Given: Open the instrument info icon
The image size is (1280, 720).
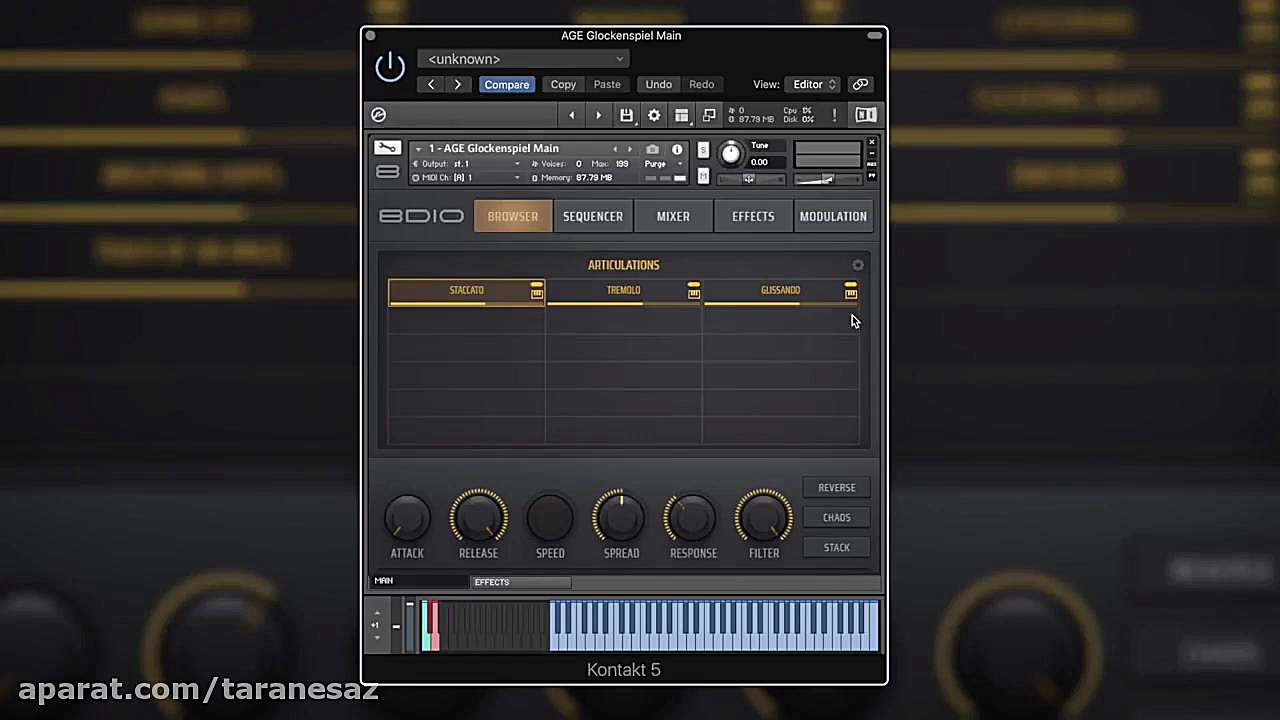Looking at the screenshot, I should [x=677, y=149].
